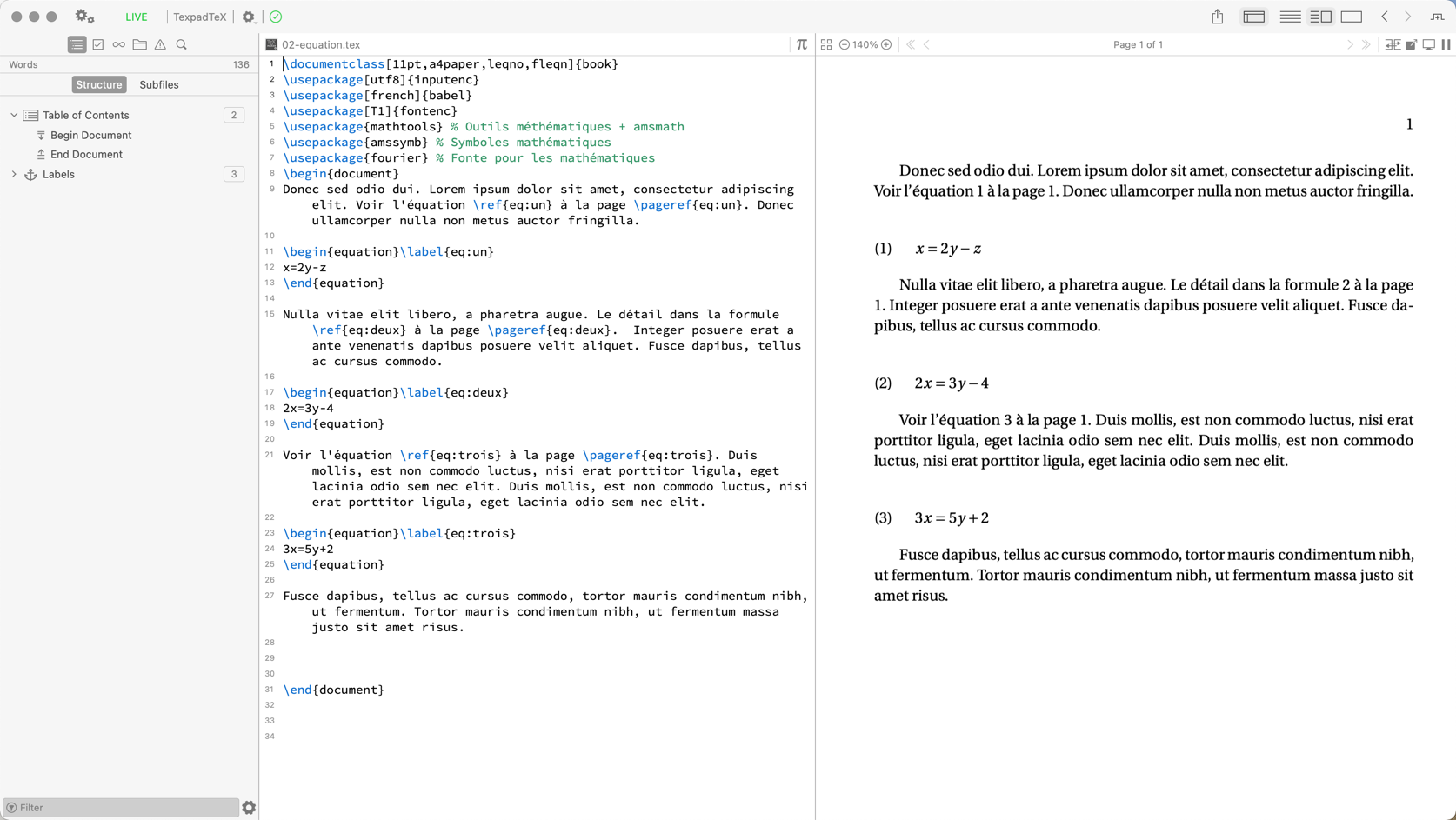Switch to split editor and PDF layout

tap(1321, 17)
